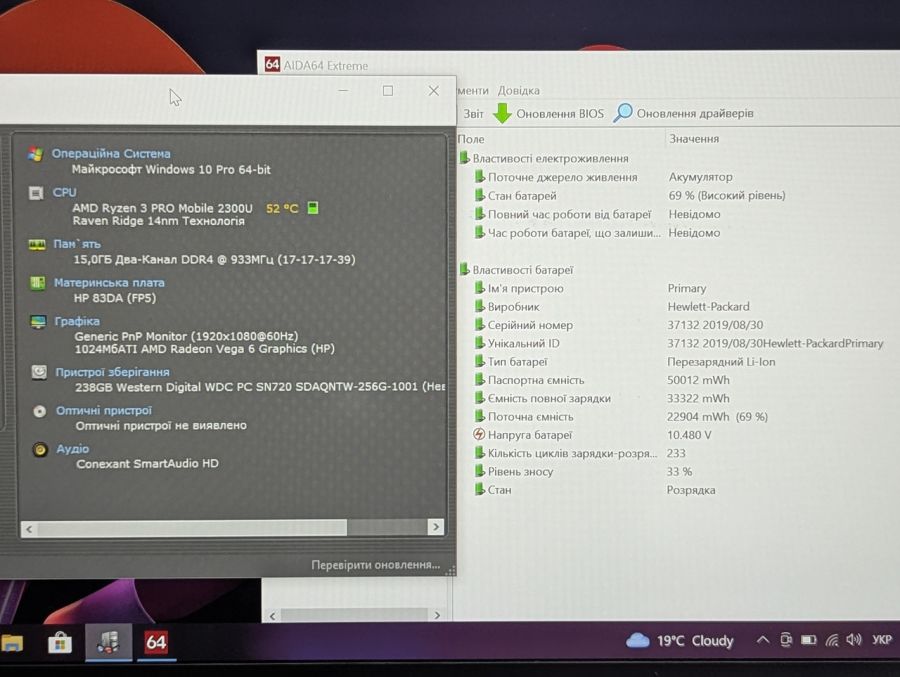Click the AIDA64 taskbar icon
Viewport: 900px width, 677px height.
[156, 643]
